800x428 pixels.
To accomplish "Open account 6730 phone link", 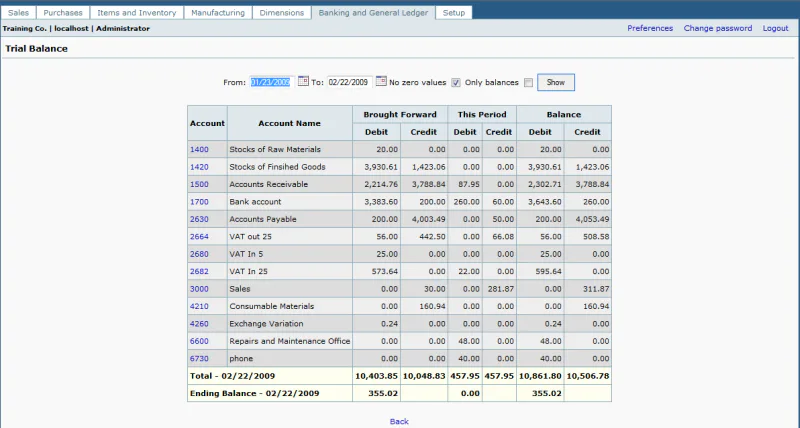I will (x=199, y=359).
